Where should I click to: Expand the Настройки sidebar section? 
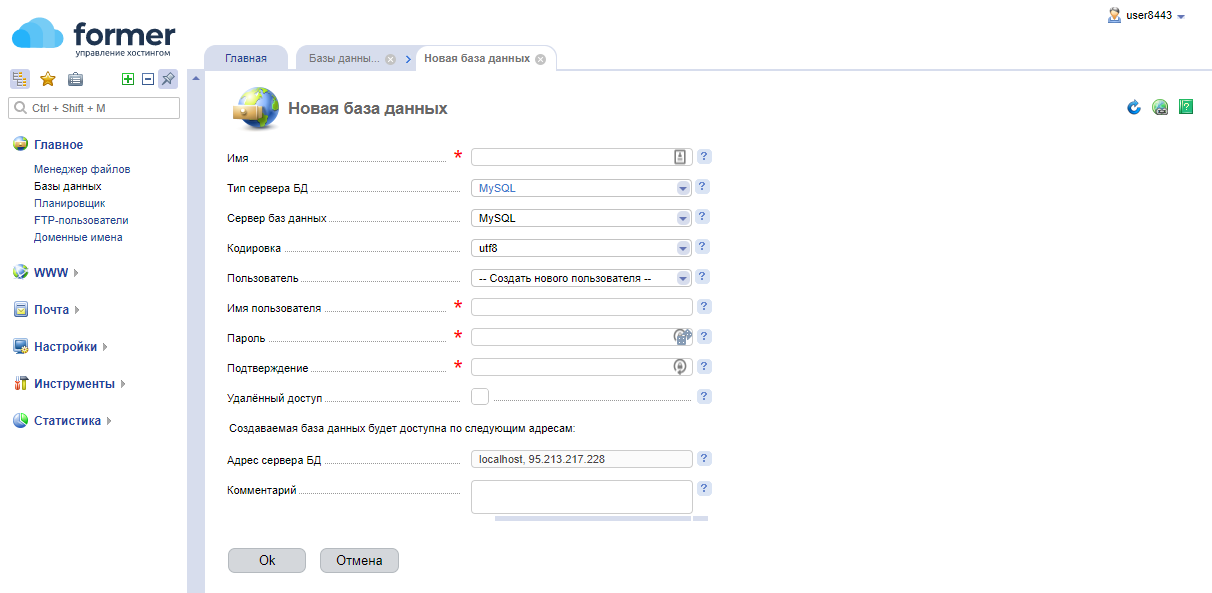click(x=65, y=347)
